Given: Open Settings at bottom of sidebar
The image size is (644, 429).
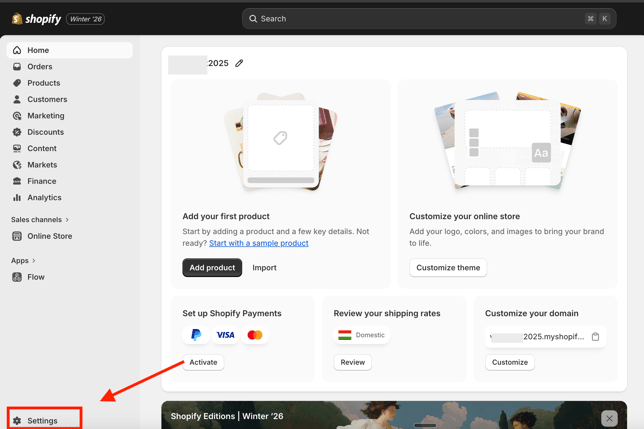Looking at the screenshot, I should tap(42, 420).
